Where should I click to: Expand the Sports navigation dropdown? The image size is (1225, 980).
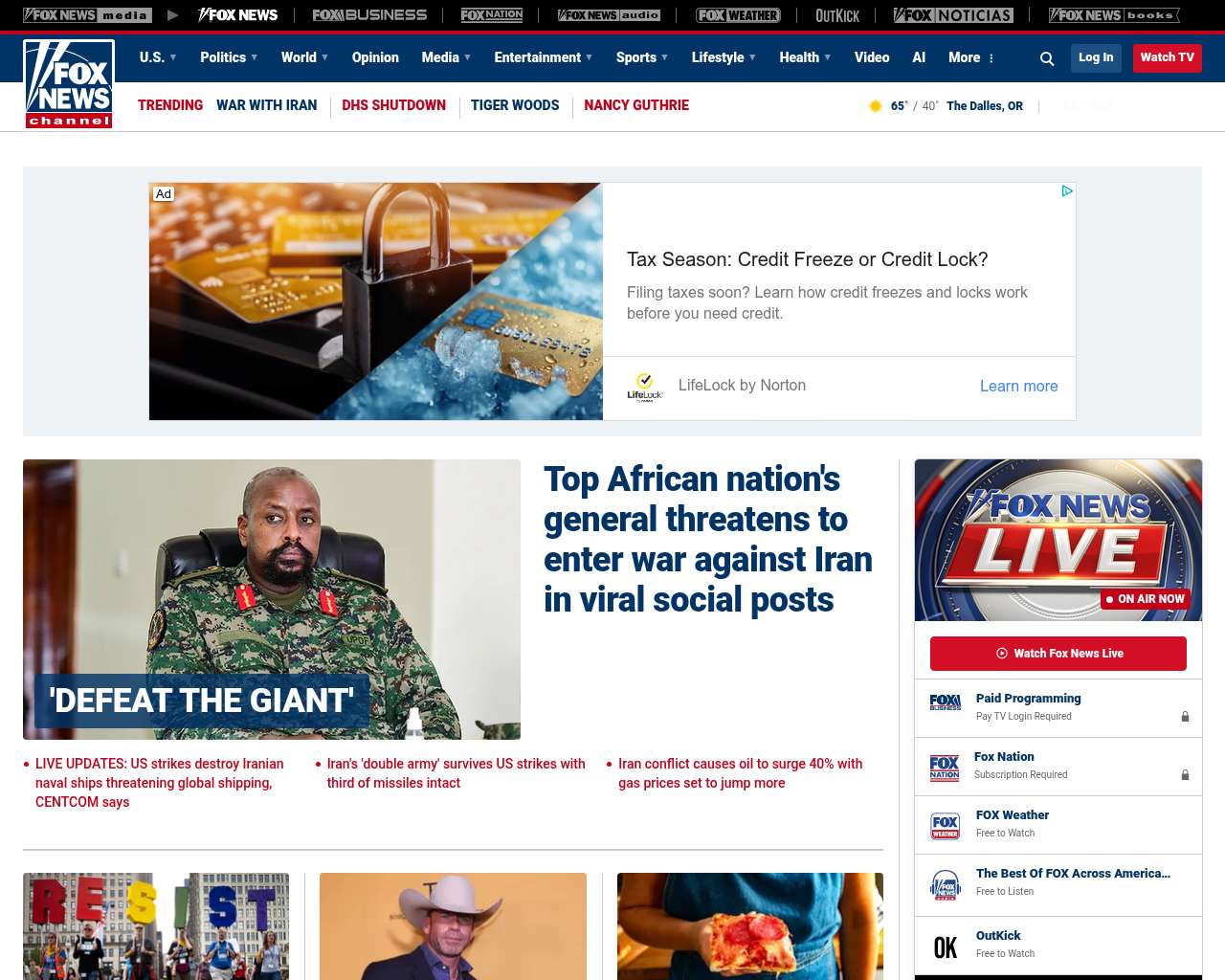pos(642,57)
